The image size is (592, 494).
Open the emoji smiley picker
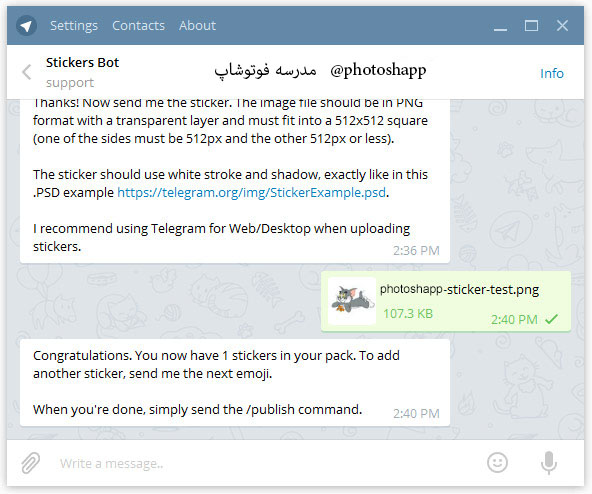click(x=497, y=462)
